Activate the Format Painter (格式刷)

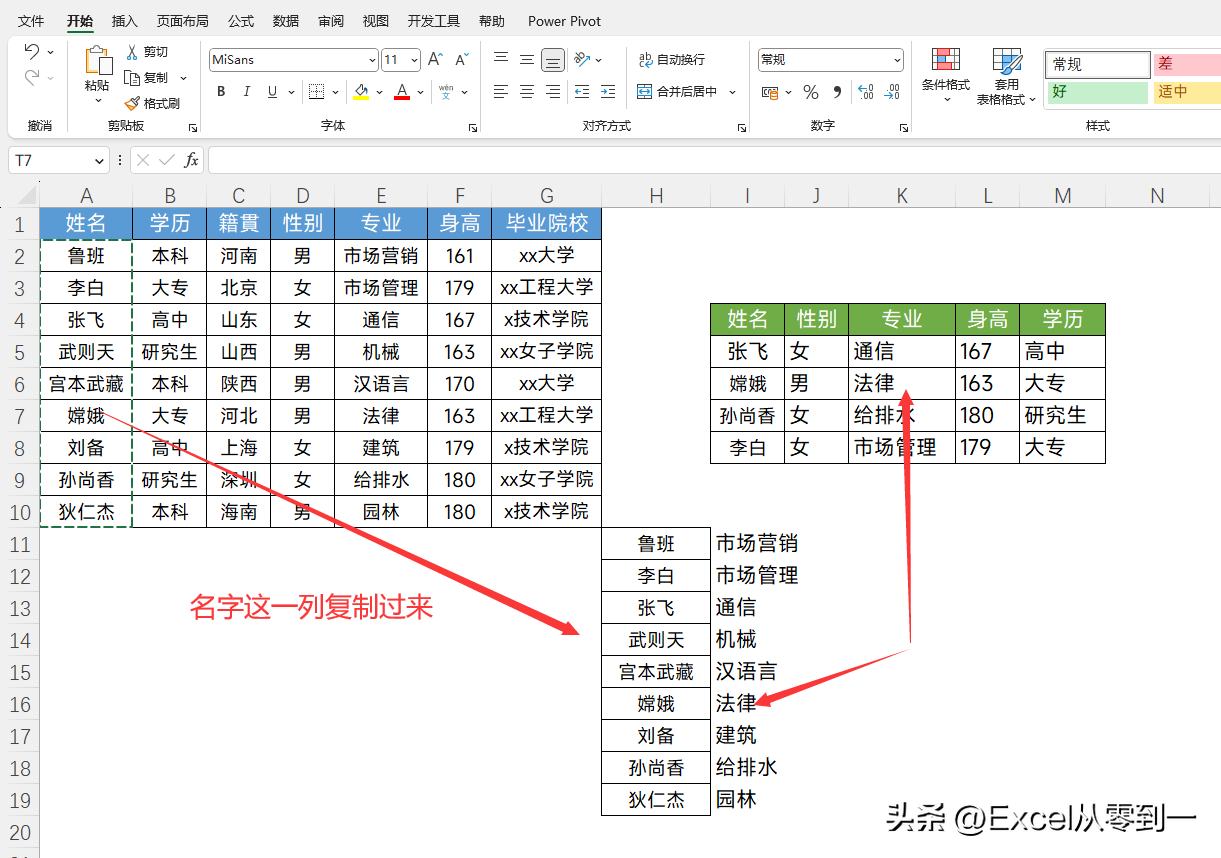click(x=132, y=103)
